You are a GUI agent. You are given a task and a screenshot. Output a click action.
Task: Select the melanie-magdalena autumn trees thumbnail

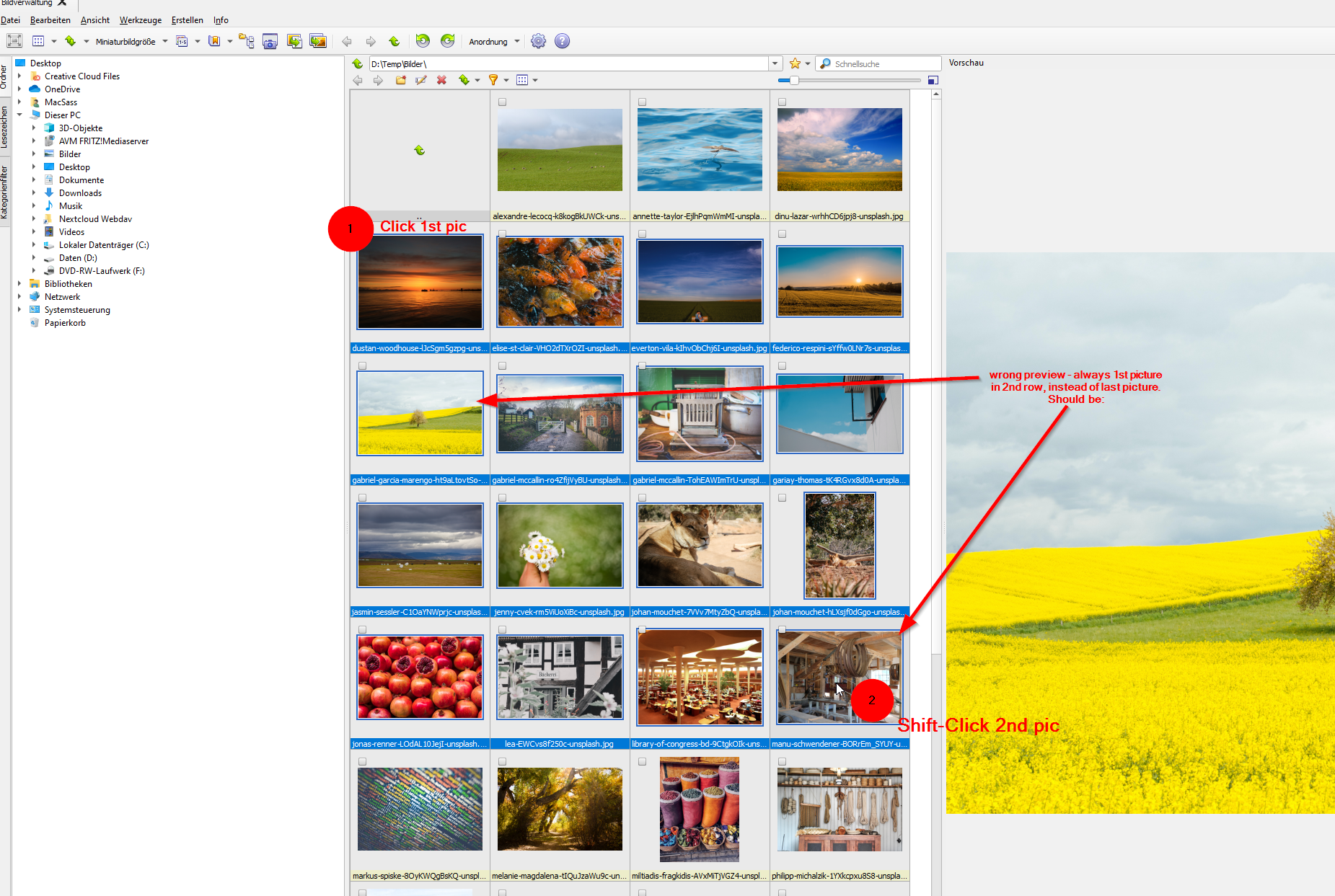560,809
